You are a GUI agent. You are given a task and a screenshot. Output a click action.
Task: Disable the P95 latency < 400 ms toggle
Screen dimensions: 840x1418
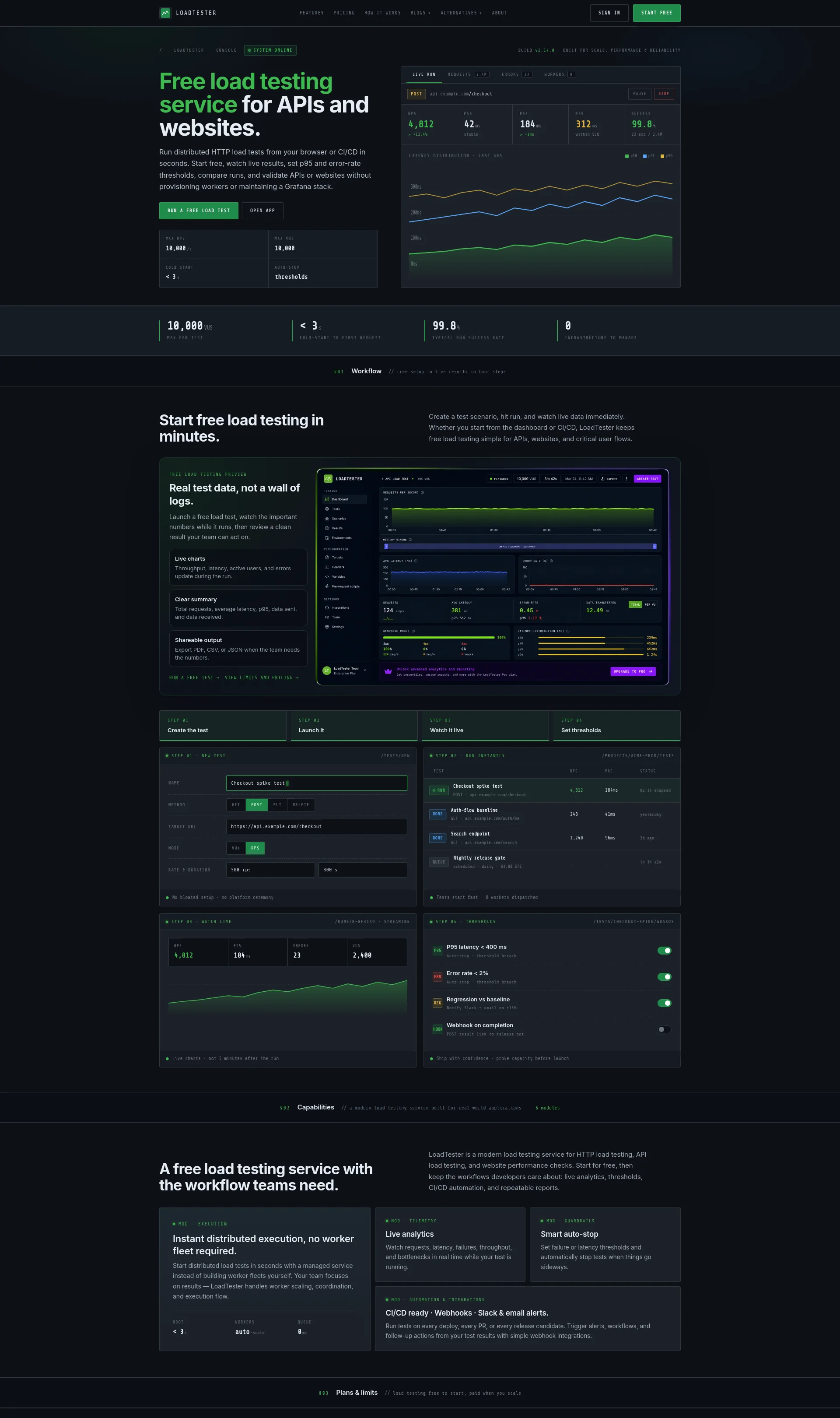point(665,951)
